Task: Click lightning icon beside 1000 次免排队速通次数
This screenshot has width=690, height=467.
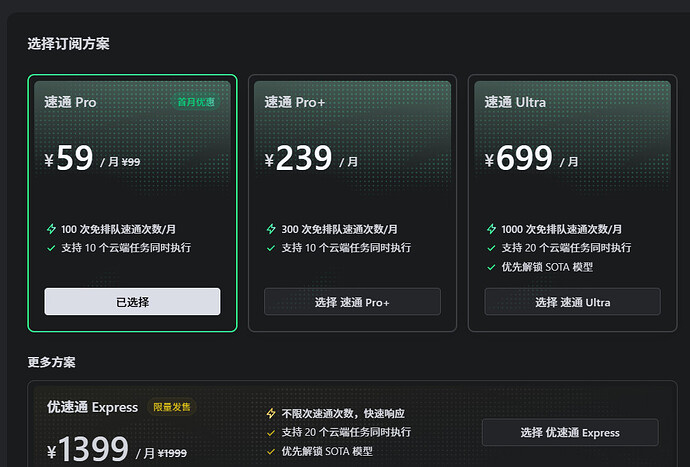Action: tap(492, 229)
